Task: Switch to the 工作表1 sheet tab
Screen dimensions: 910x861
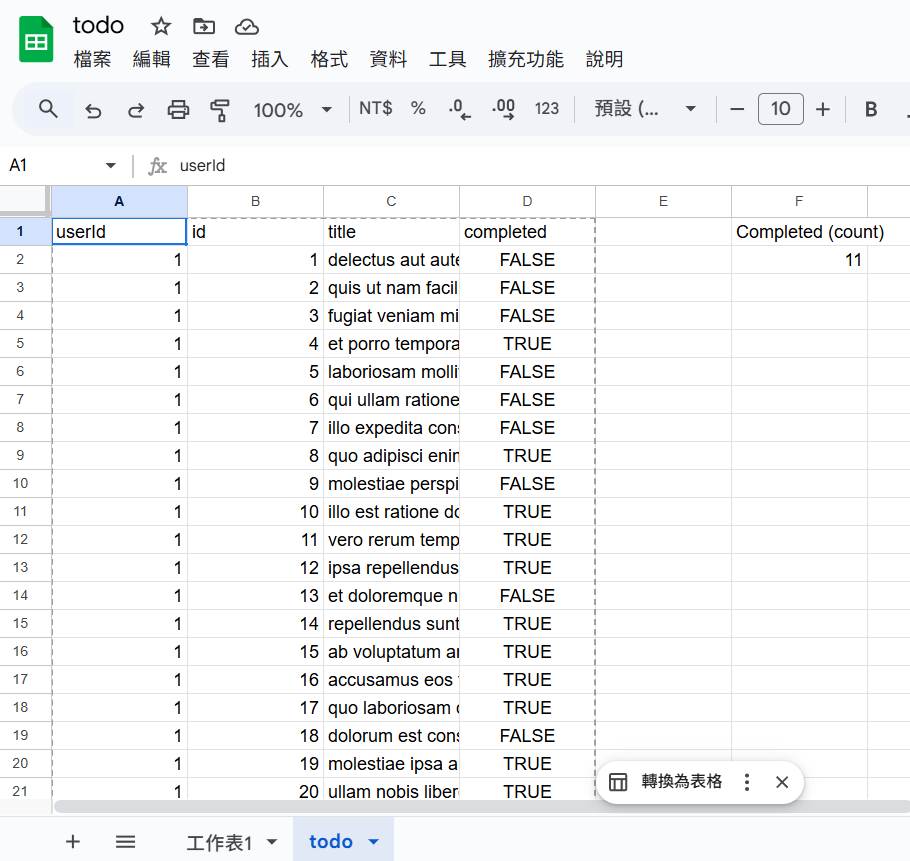Action: [x=219, y=842]
